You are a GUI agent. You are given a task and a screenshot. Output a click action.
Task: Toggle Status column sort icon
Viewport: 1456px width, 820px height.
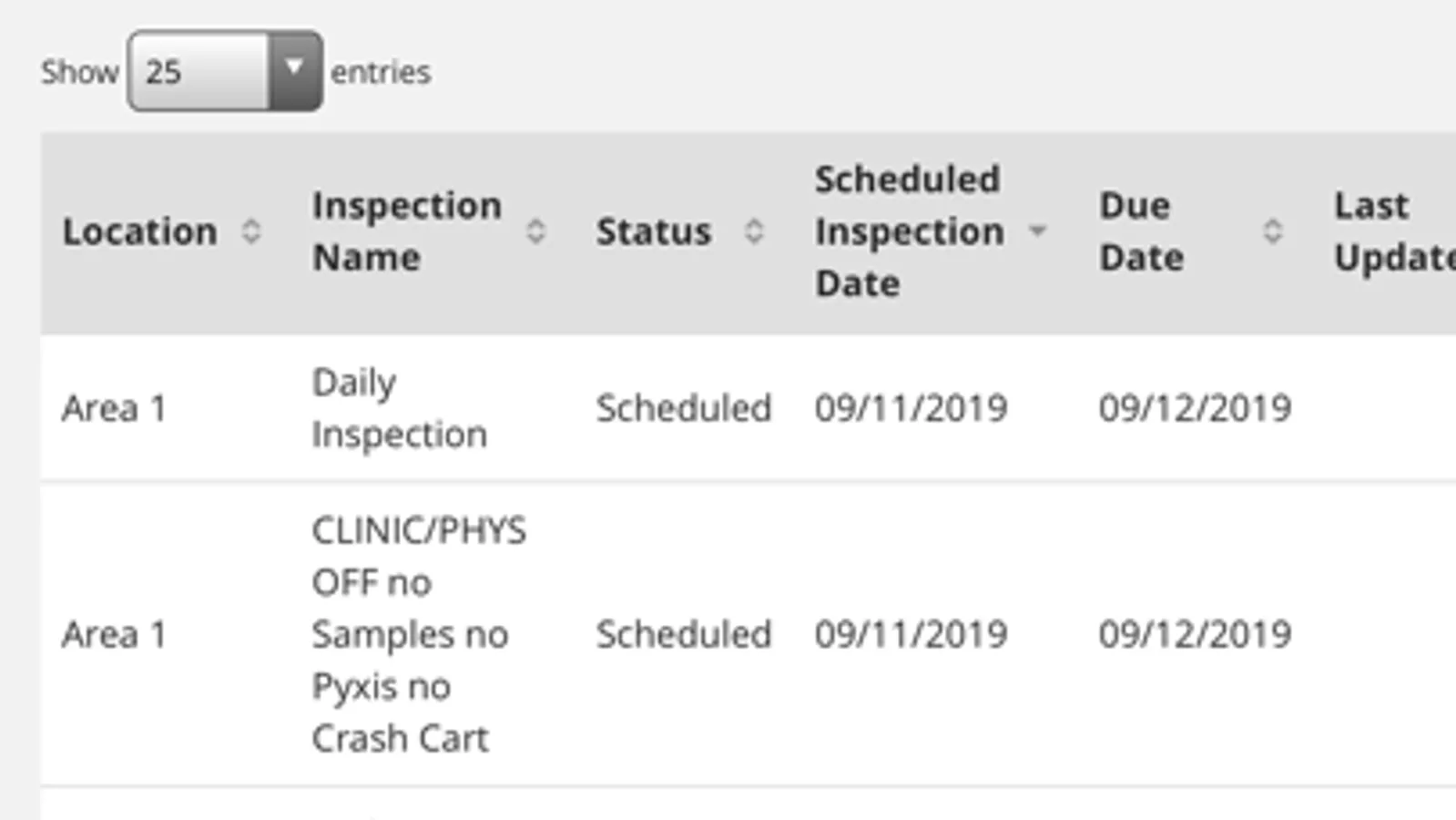click(x=754, y=231)
